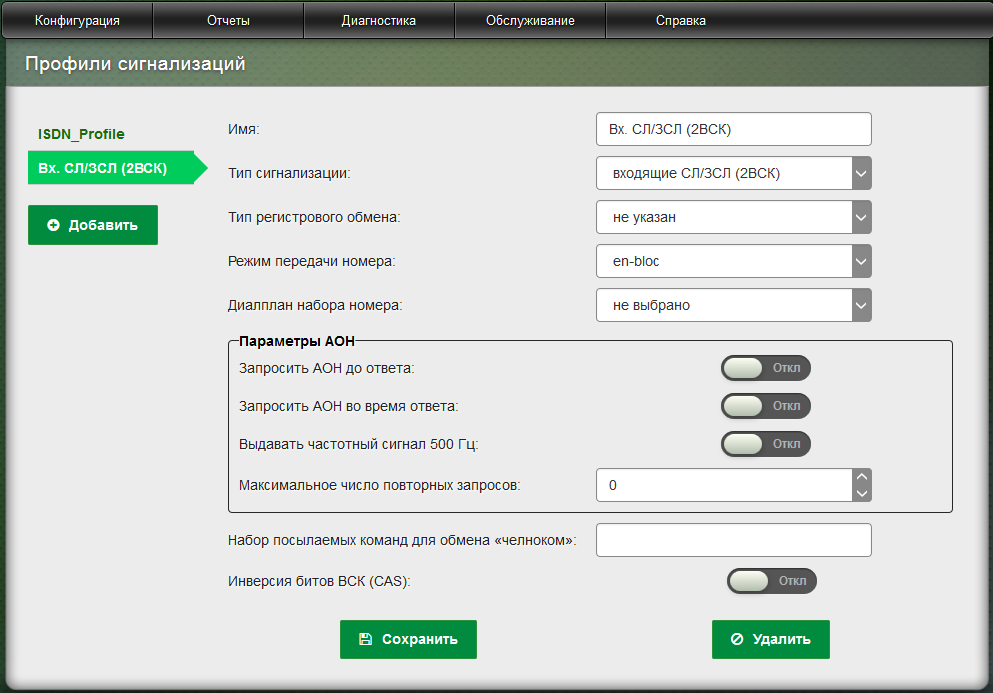Toggle Запросить АОН до ответа

(x=766, y=368)
